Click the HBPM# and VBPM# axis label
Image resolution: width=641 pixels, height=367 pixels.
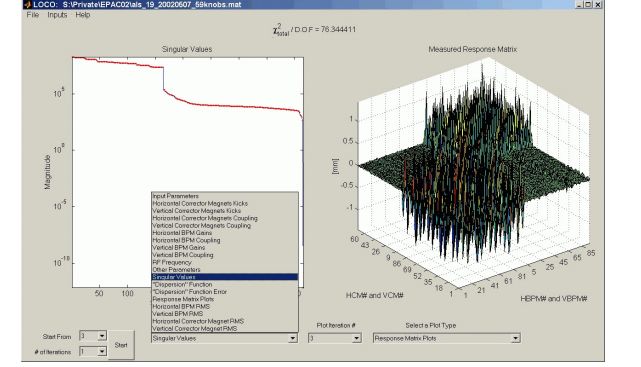(x=554, y=299)
